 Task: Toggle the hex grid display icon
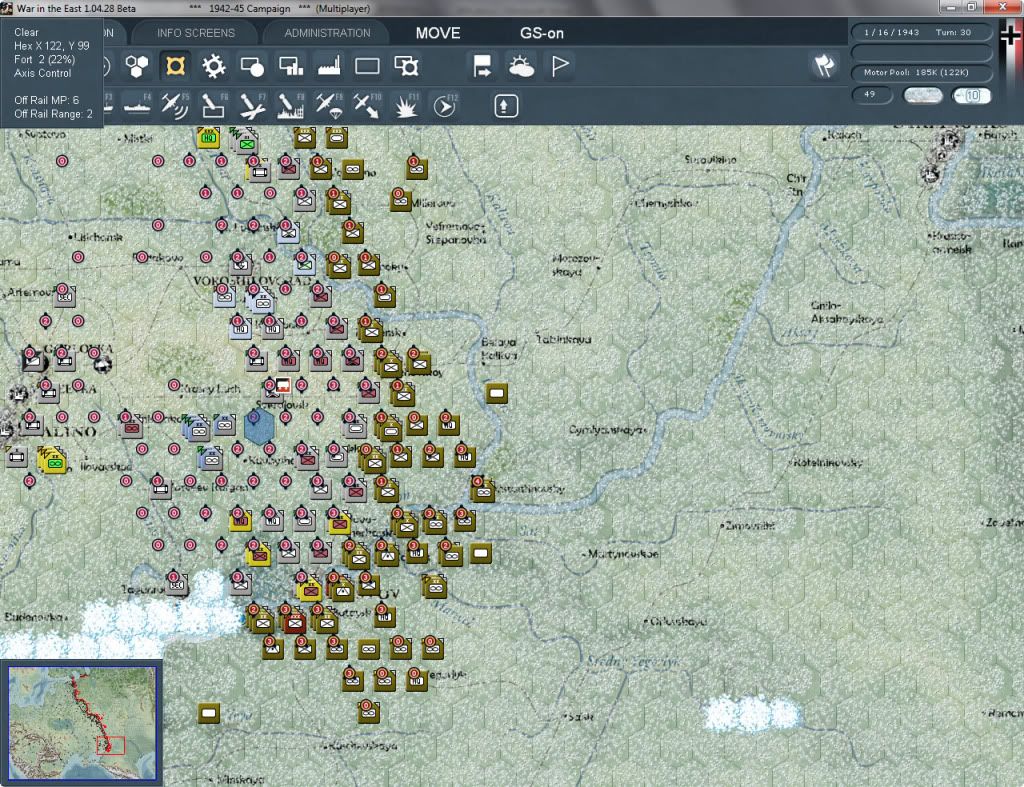point(136,66)
